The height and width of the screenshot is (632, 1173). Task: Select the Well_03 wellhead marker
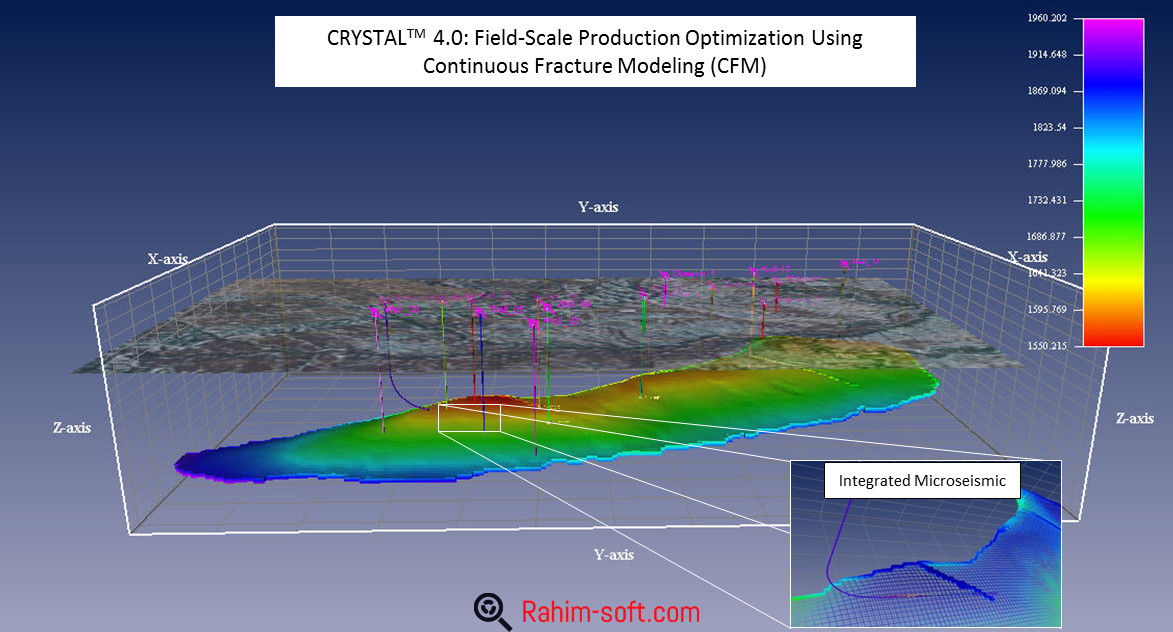tap(533, 323)
